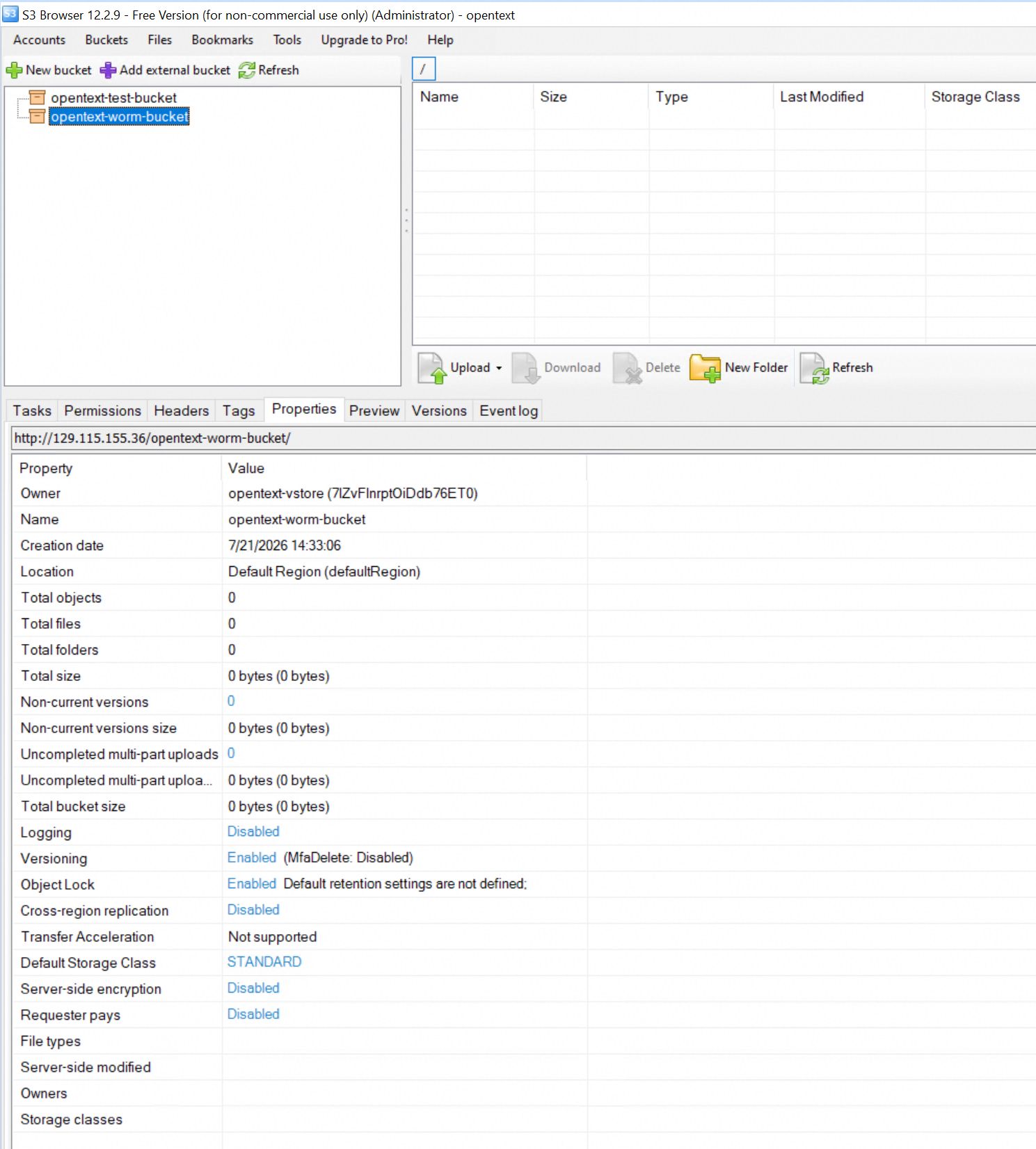This screenshot has width=1036, height=1149.
Task: Sort file list by Last Modified column
Action: pos(849,97)
